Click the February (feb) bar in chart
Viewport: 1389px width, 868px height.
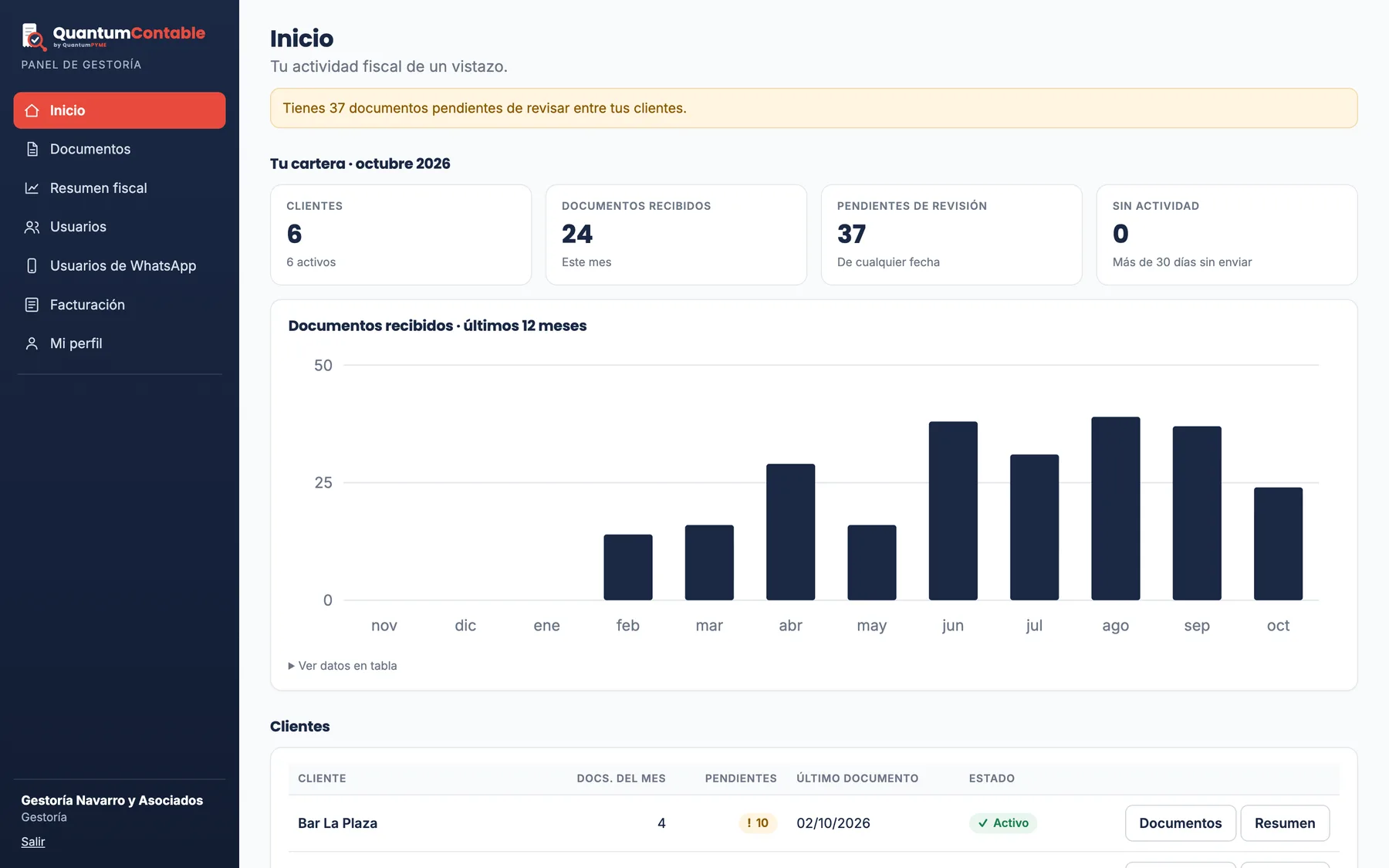628,567
